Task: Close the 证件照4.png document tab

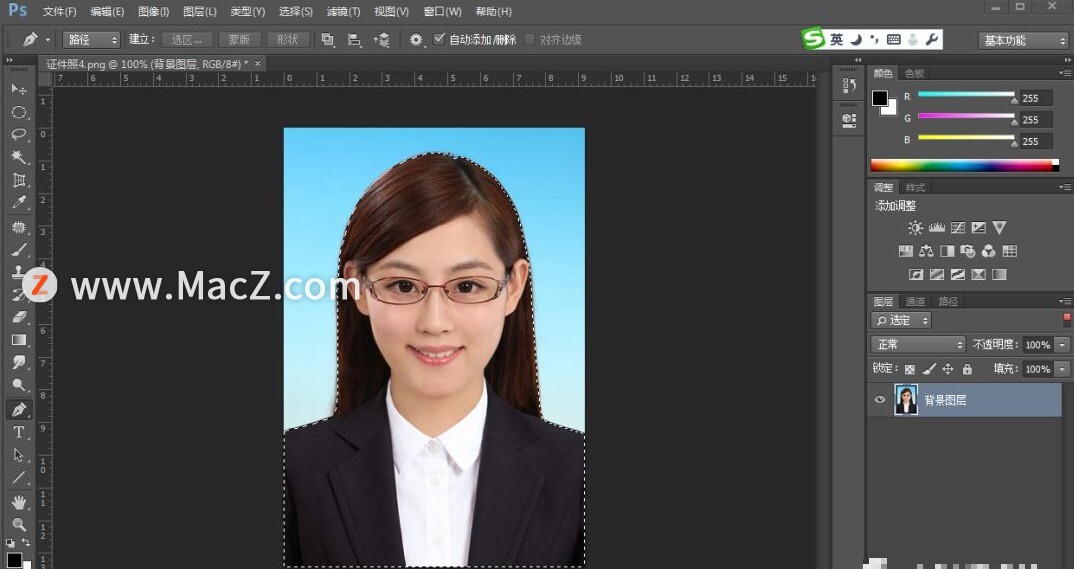Action: [258, 64]
